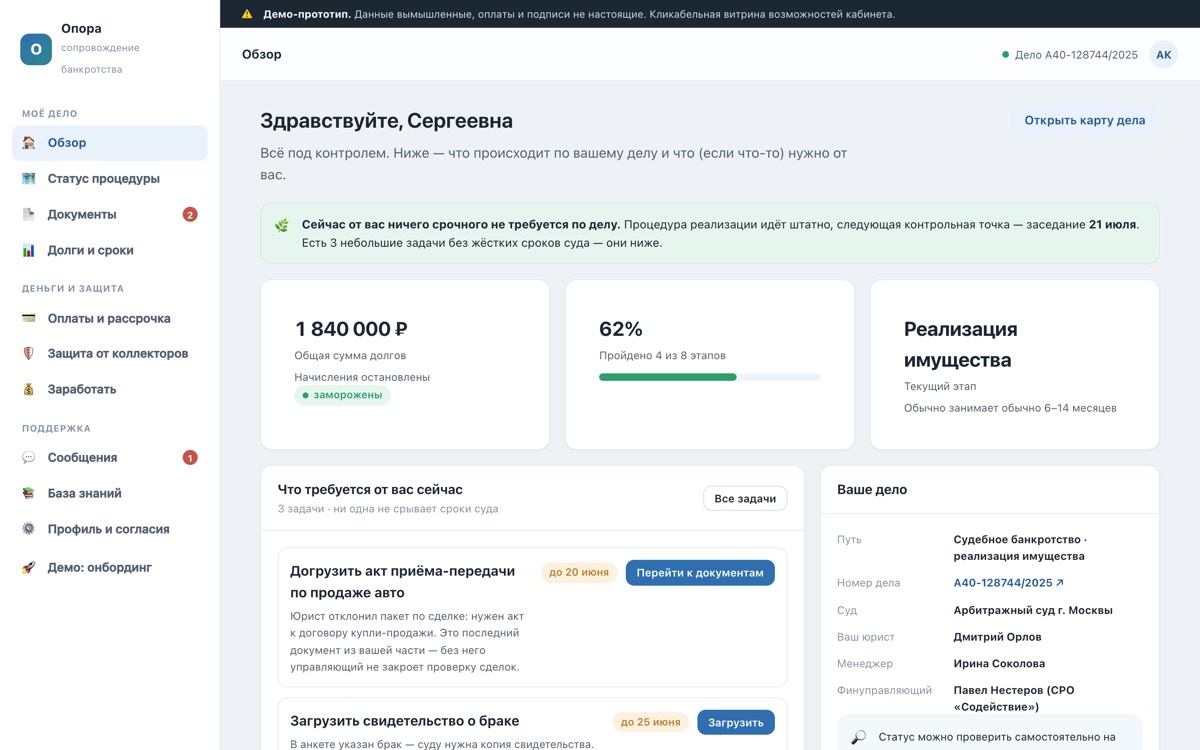This screenshot has height=750, width=1200.
Task: Open Статус процедуры section
Action: pyautogui.click(x=110, y=179)
